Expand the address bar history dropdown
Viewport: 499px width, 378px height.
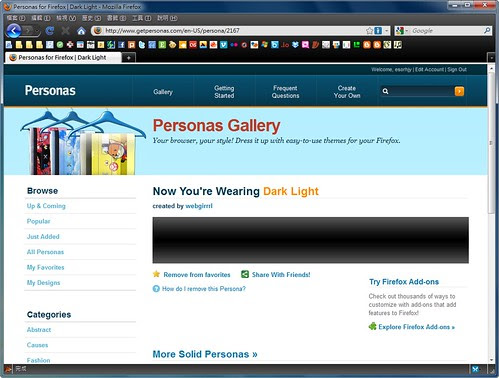pos(387,31)
